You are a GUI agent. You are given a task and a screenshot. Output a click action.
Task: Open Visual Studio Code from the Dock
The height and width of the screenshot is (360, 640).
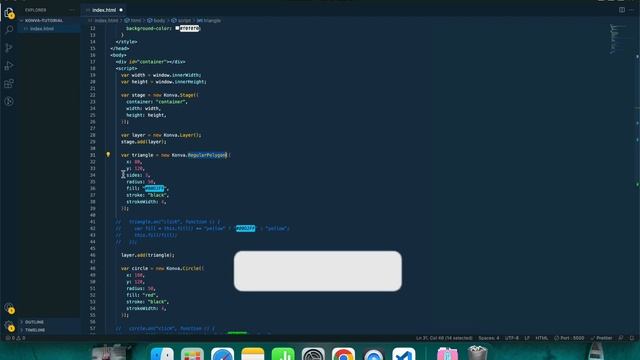(x=404, y=353)
